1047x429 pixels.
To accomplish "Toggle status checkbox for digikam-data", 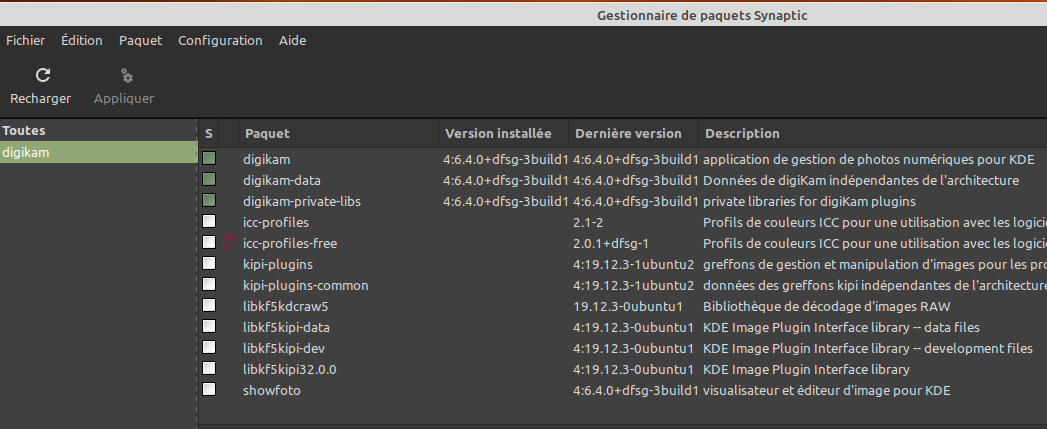I will 209,179.
